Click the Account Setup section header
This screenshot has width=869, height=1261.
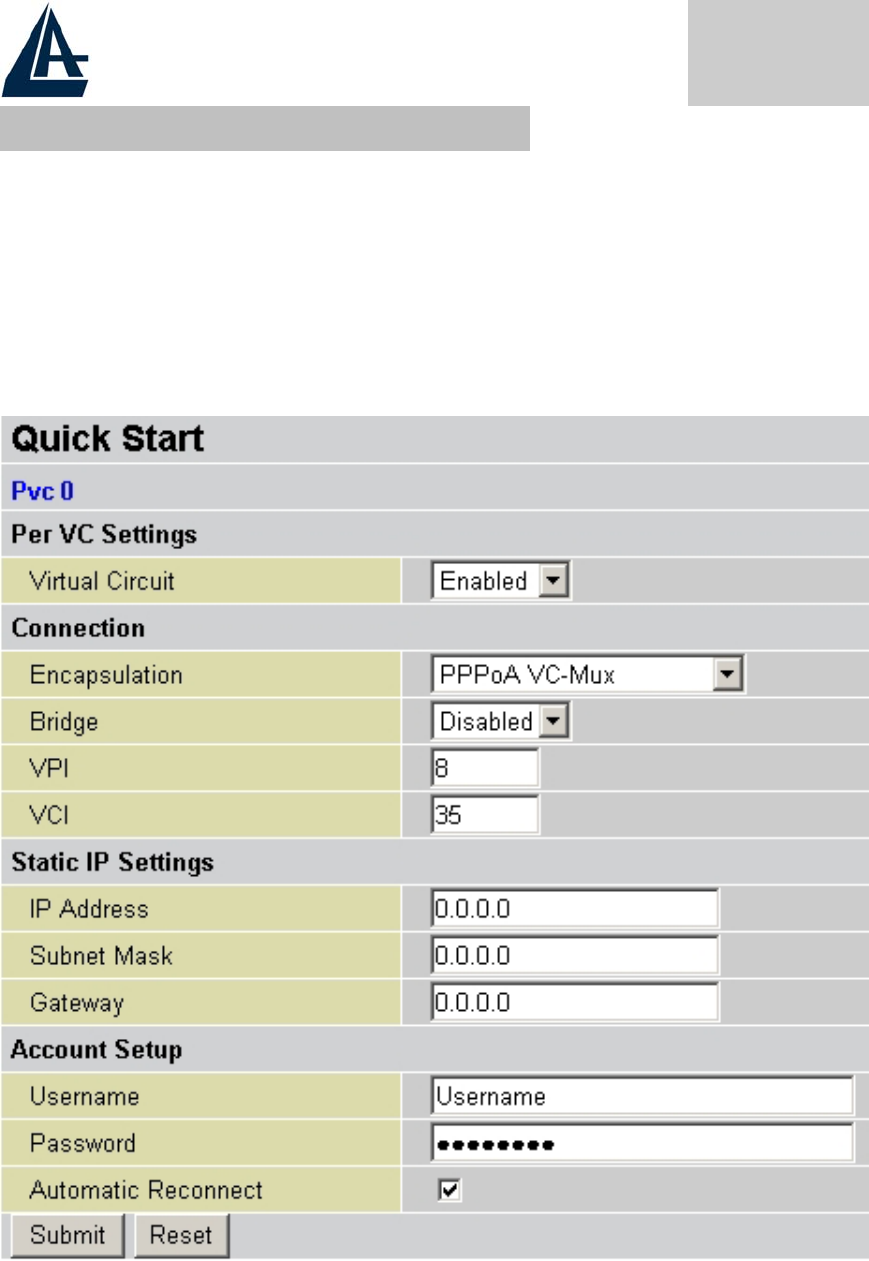pyautogui.click(x=96, y=1050)
